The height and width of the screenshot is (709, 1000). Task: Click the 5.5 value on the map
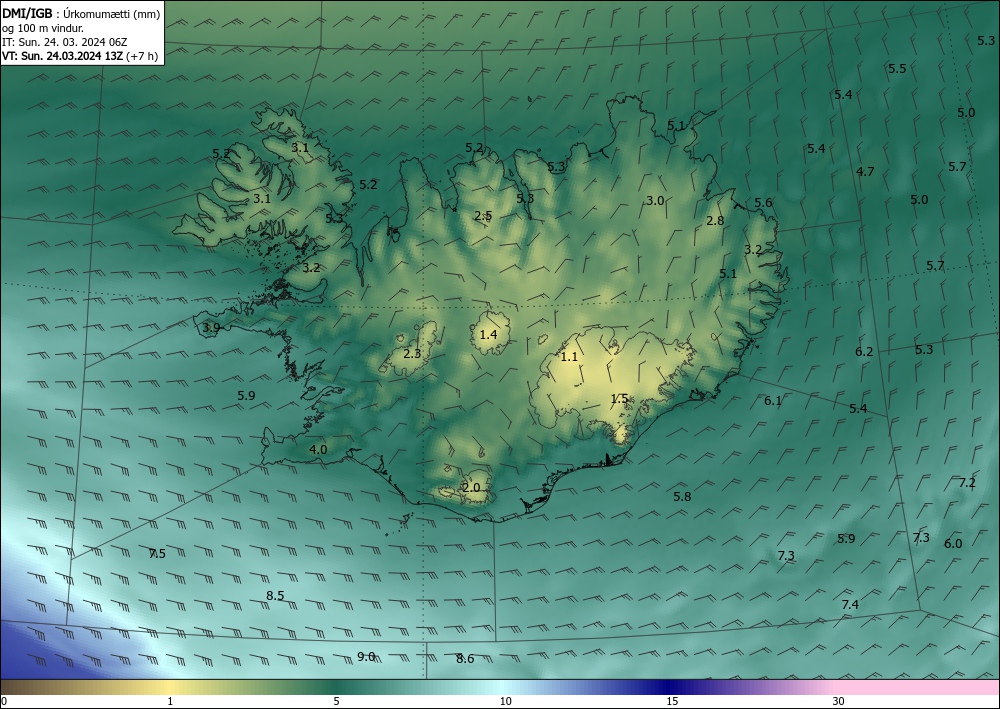click(897, 69)
